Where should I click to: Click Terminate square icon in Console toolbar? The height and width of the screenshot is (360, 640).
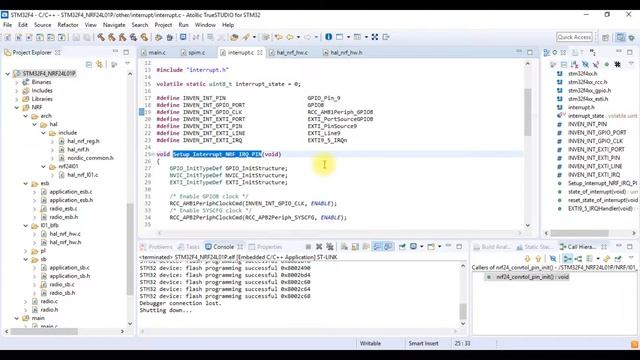click(308, 247)
